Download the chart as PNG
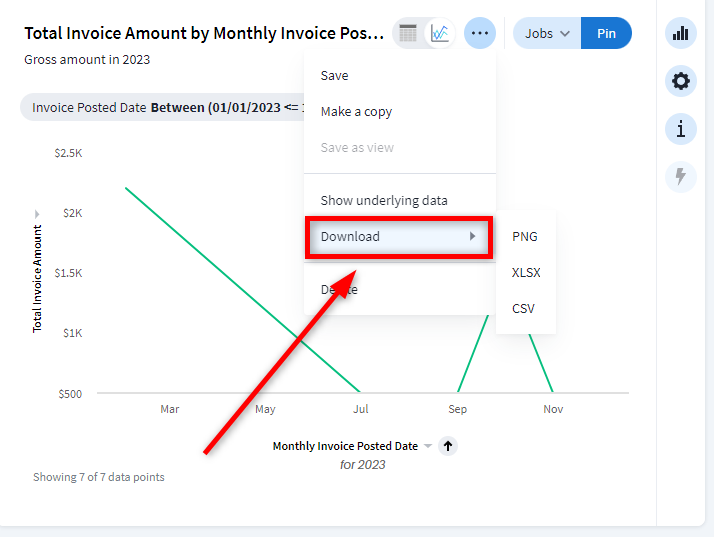 525,237
